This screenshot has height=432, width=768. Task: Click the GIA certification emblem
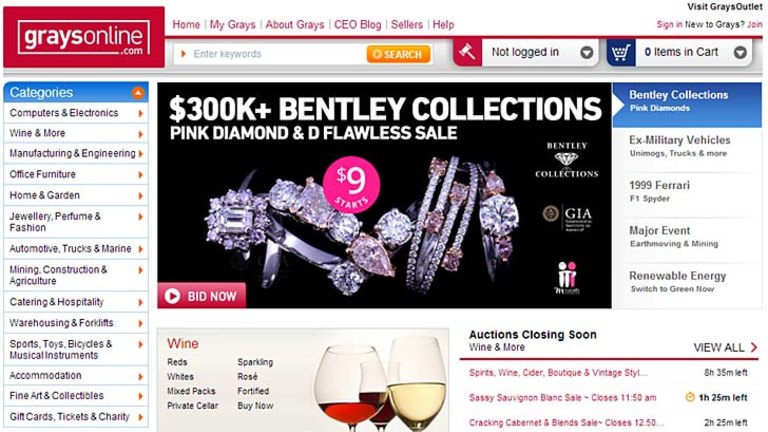pyautogui.click(x=568, y=216)
